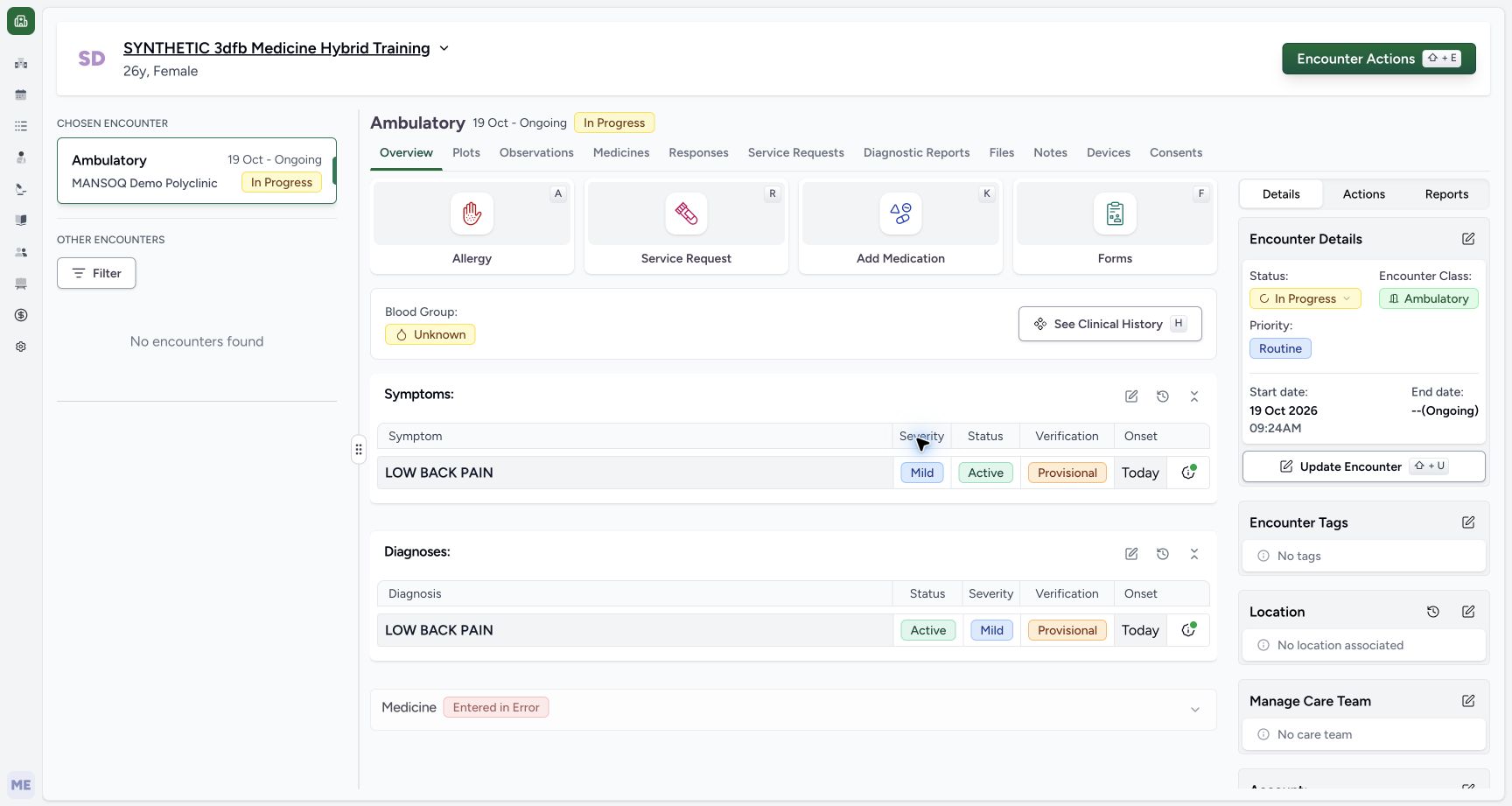Image resolution: width=1512 pixels, height=806 pixels.
Task: Edit Diagnoses section pencil icon
Action: point(1131,554)
